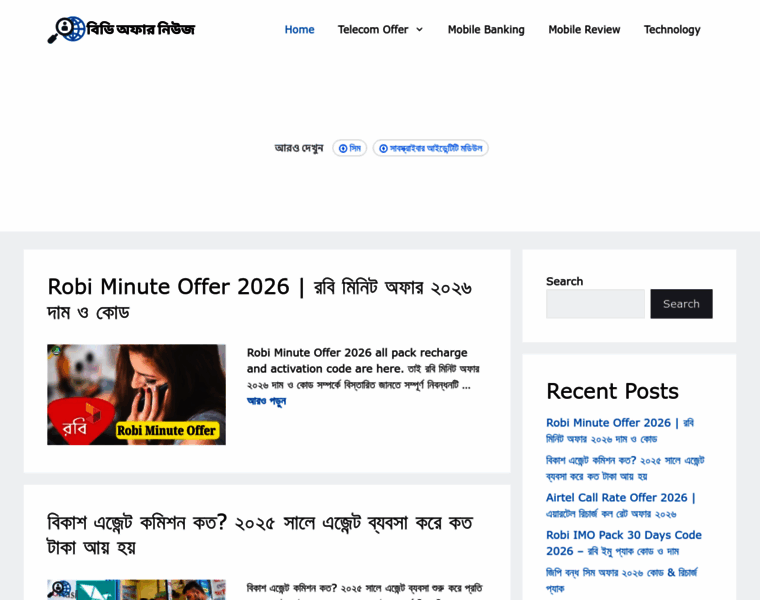Open the Home menu item

299,30
